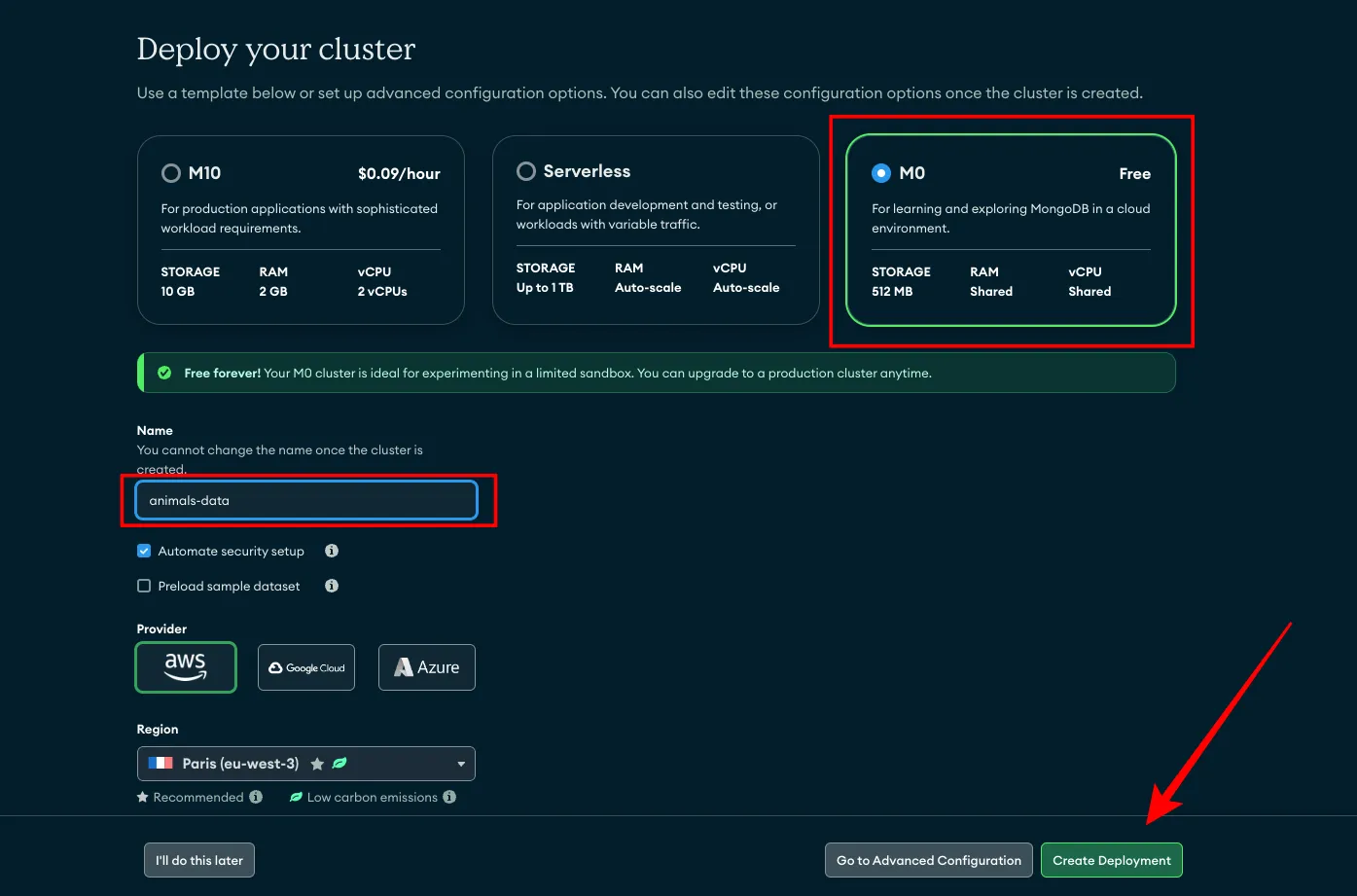
Task: Click the 'Low carbon emissions' legend text
Action: pyautogui.click(x=373, y=797)
